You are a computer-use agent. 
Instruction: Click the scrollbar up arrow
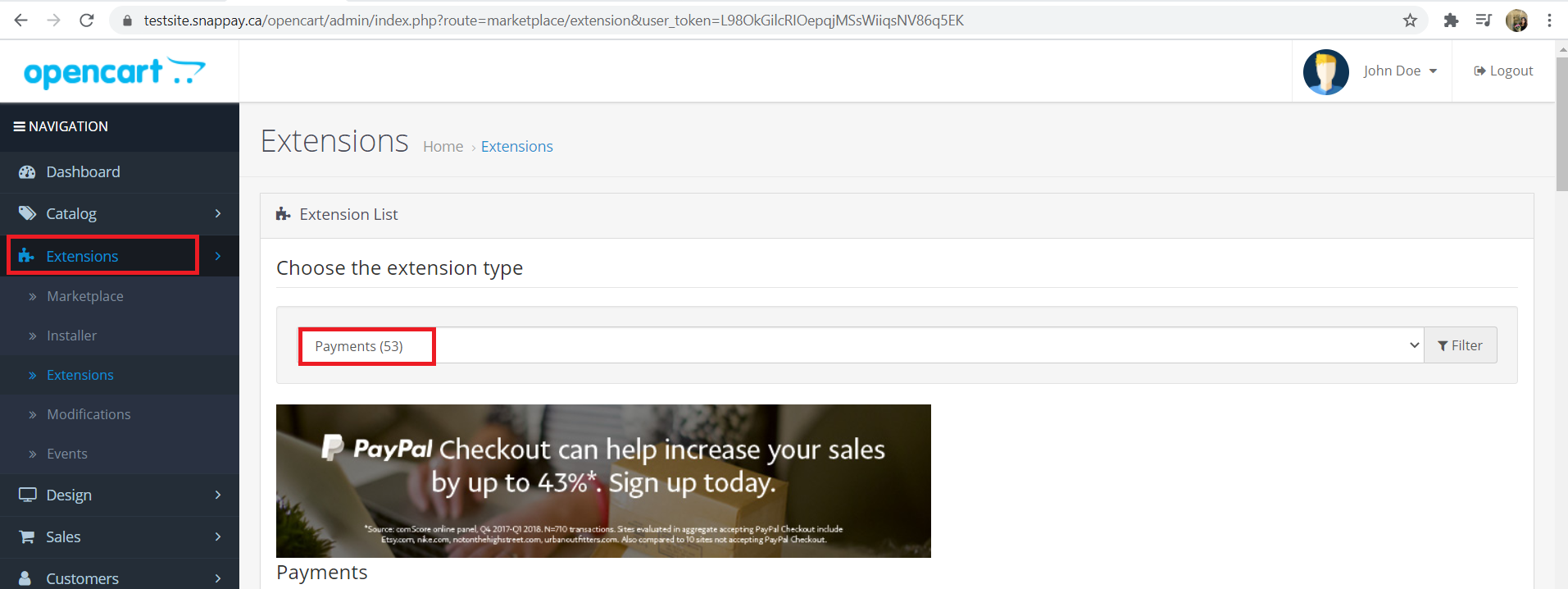point(1561,48)
